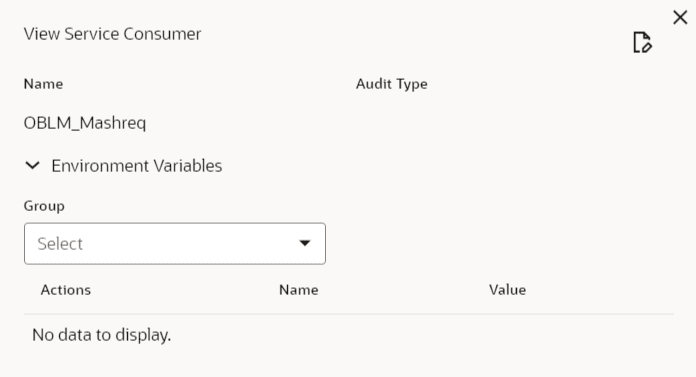Click the divider line below column headers

(349, 314)
